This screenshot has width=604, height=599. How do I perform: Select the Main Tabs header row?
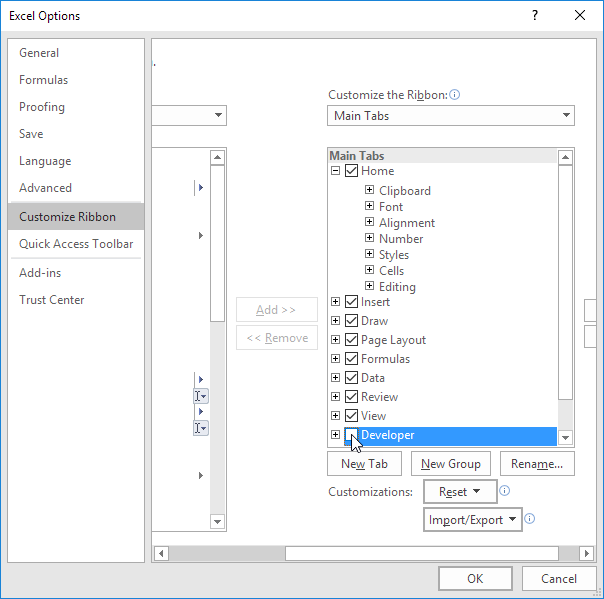443,156
